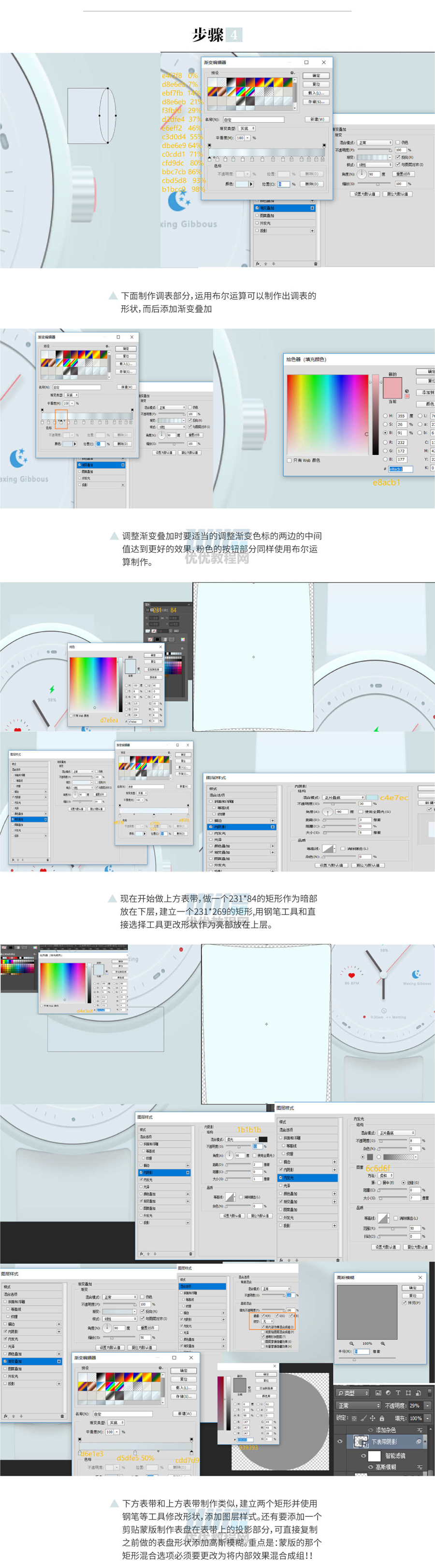
Task: Open 填充 100% slider arrow
Action: 428,1418
